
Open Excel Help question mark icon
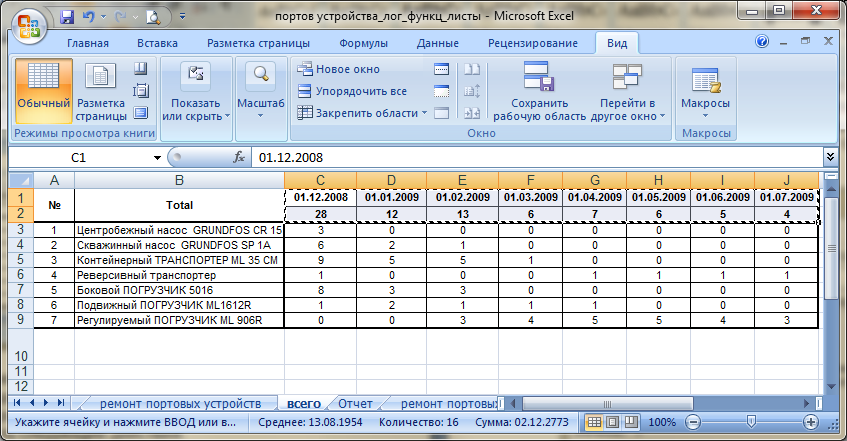click(x=762, y=41)
